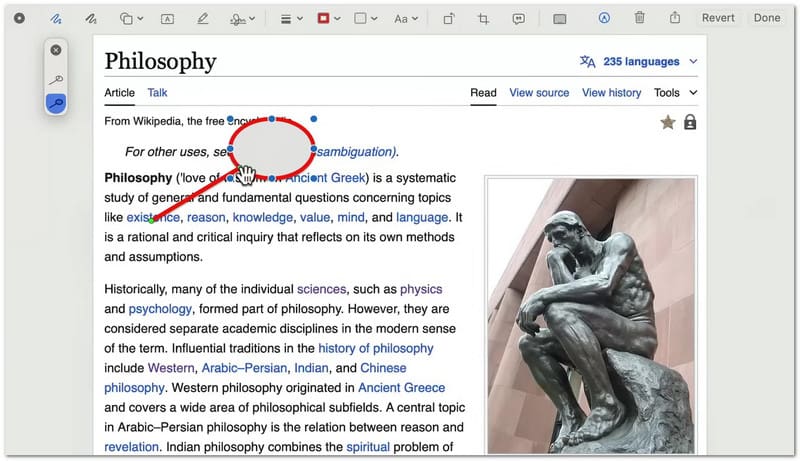
Task: Open the reason link
Action: (206, 218)
